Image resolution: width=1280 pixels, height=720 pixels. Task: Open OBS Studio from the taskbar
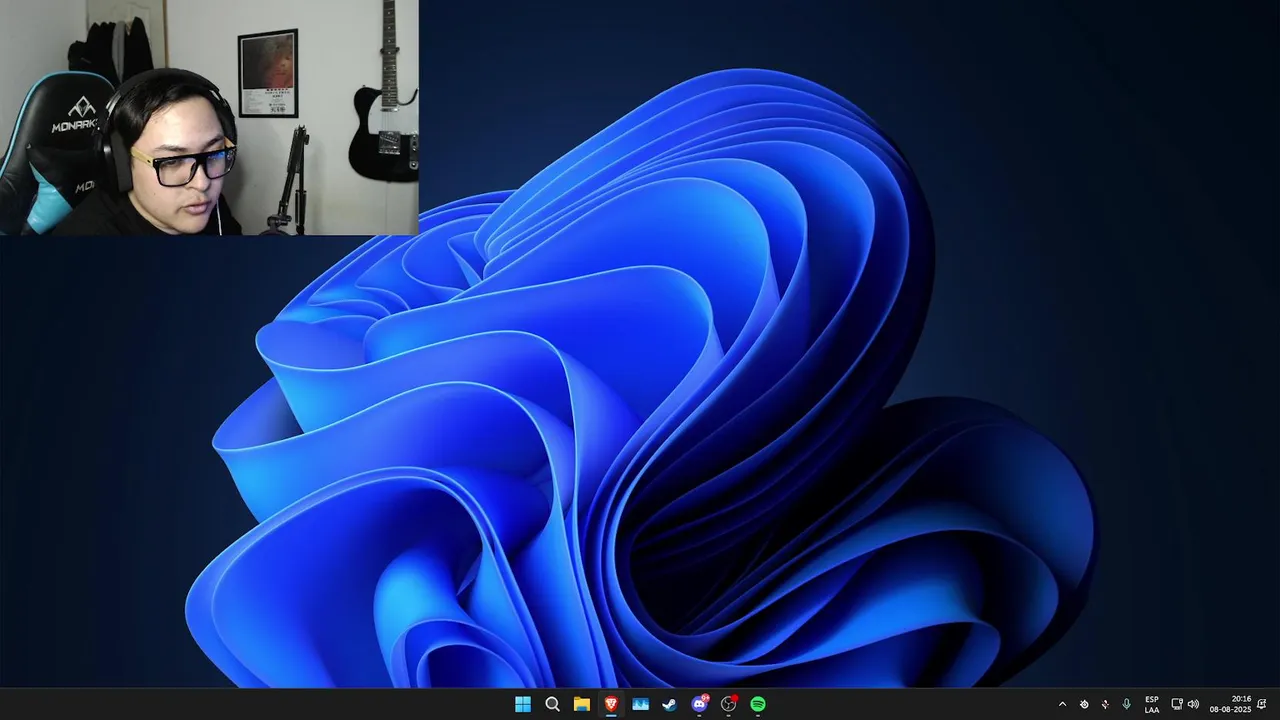(x=729, y=704)
